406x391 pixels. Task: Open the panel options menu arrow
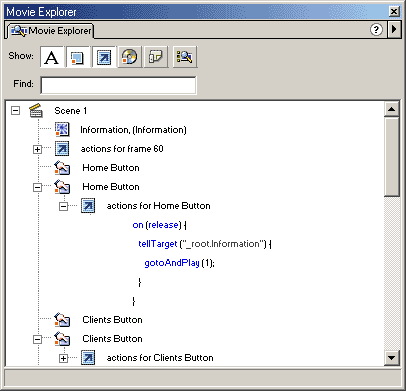pos(394,29)
